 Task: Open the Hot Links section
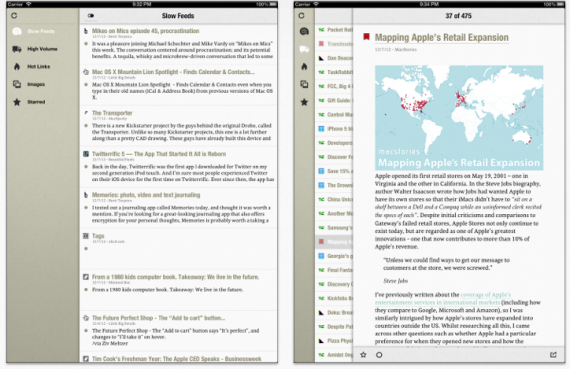coord(32,67)
